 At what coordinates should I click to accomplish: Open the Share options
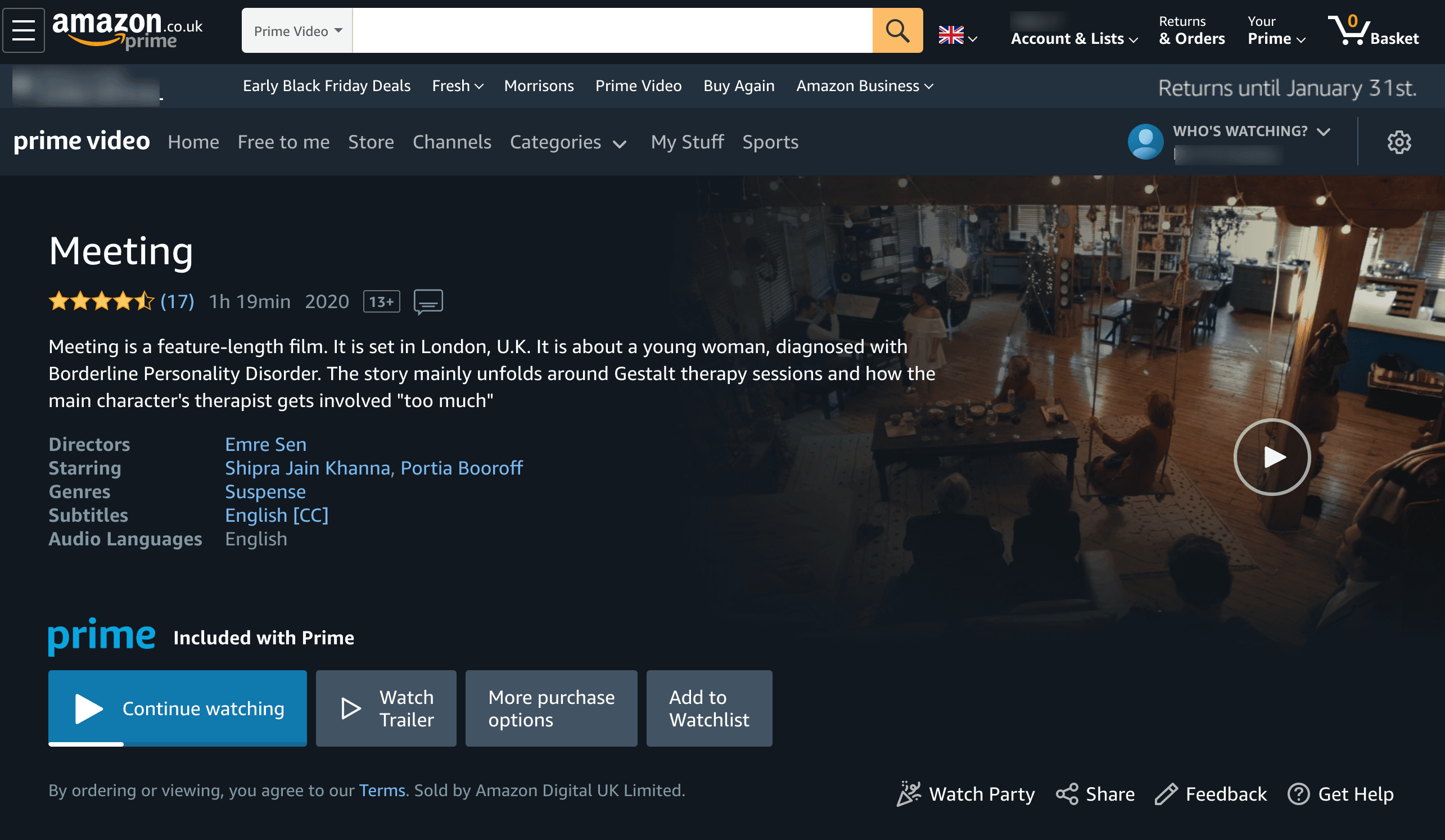[1094, 794]
